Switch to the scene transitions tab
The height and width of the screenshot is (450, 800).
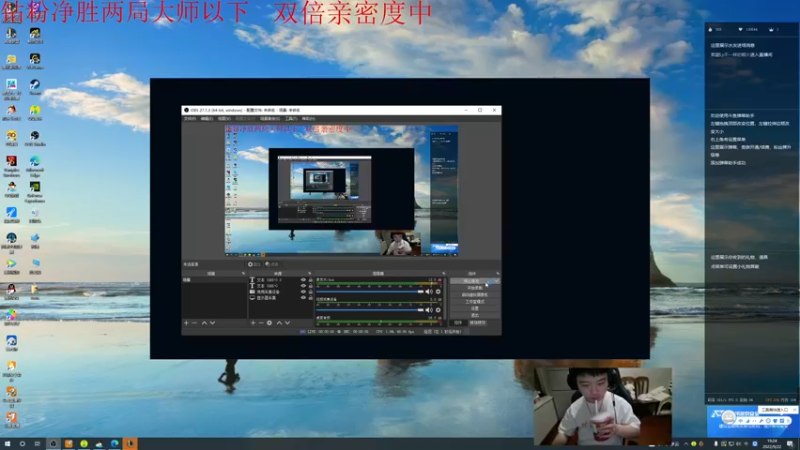click(478, 322)
